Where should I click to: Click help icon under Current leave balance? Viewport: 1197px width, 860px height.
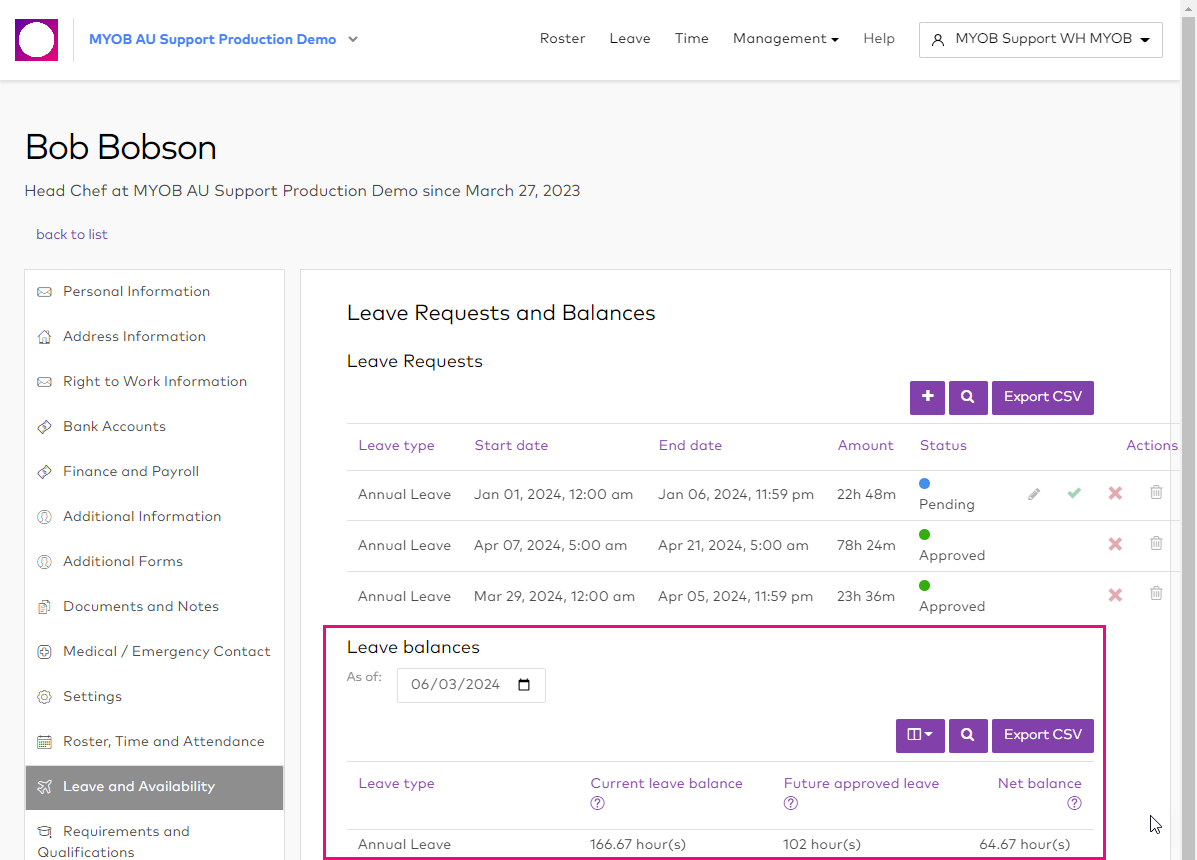597,803
